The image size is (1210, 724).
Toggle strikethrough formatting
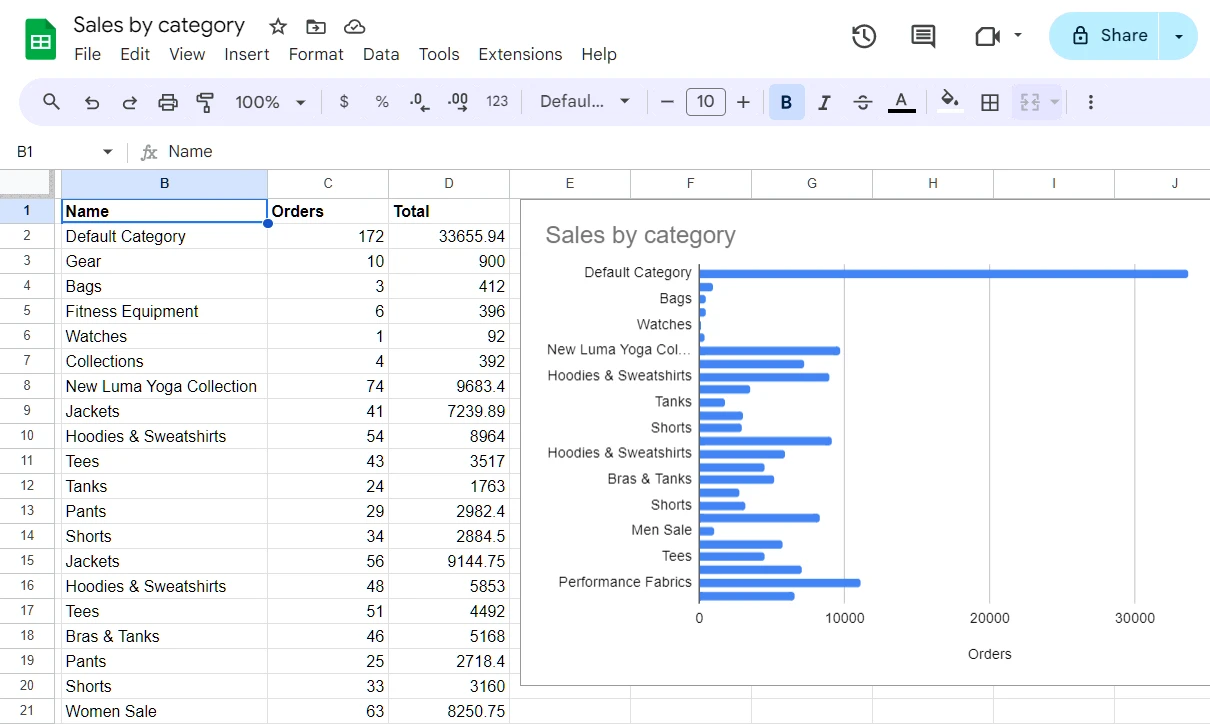click(x=862, y=101)
